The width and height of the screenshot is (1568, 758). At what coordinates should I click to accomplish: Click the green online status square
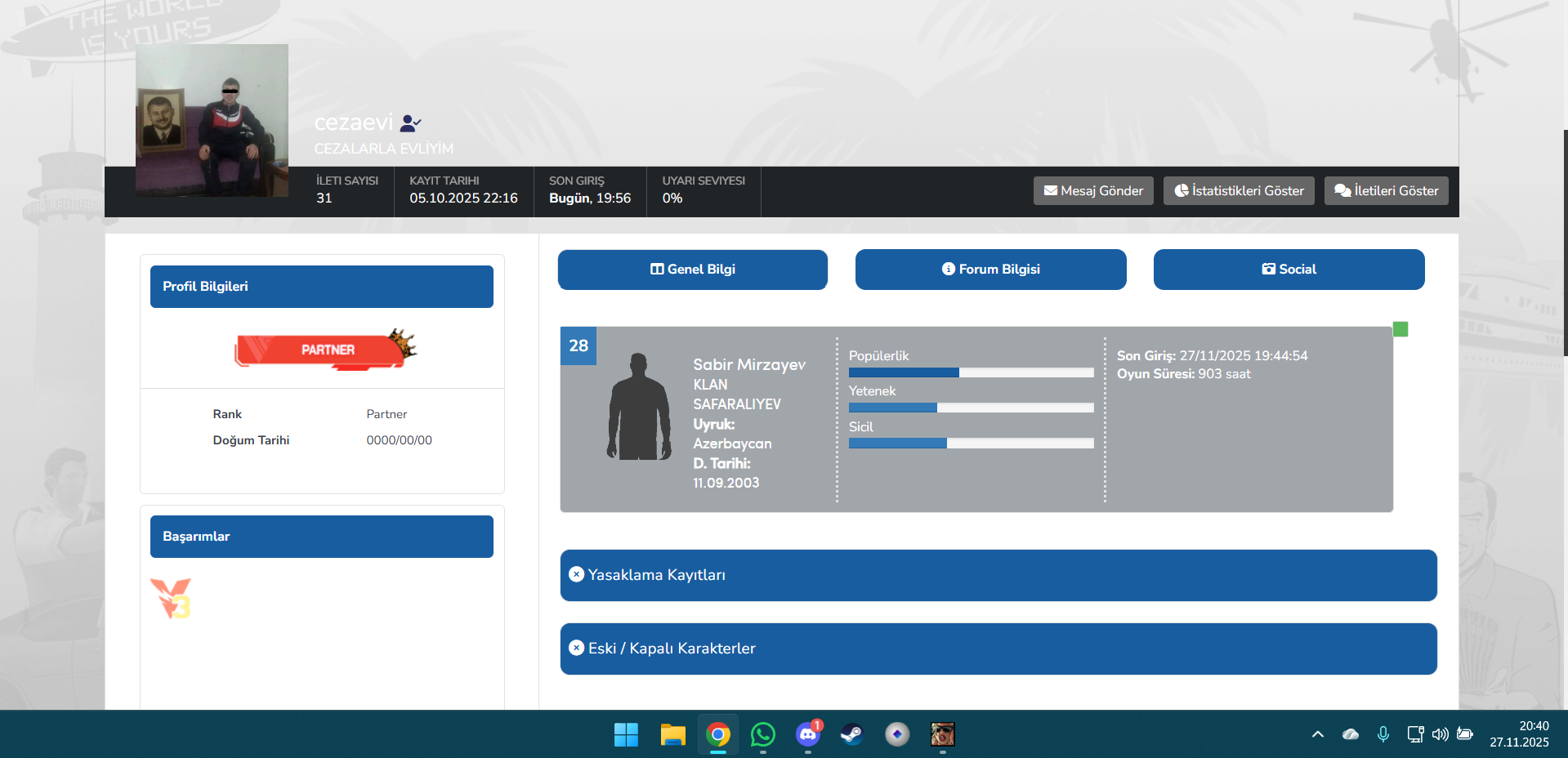pos(1400,329)
